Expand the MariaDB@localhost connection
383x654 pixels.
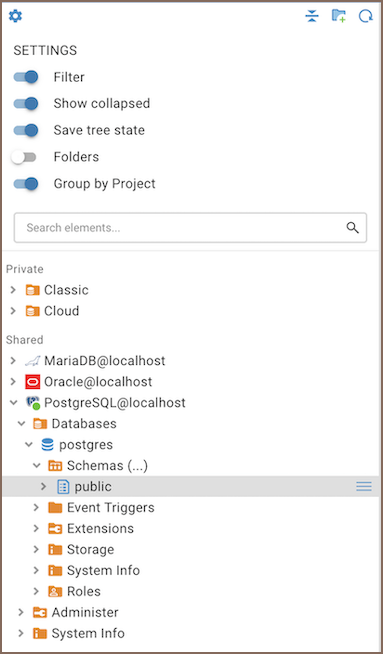[x=13, y=360]
